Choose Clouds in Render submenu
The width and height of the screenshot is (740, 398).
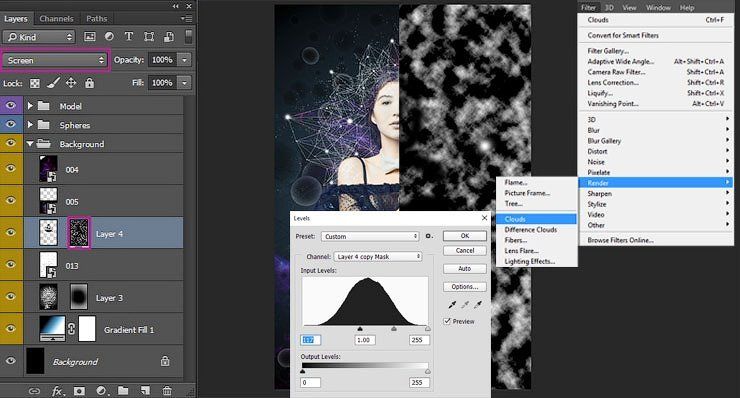(536, 219)
